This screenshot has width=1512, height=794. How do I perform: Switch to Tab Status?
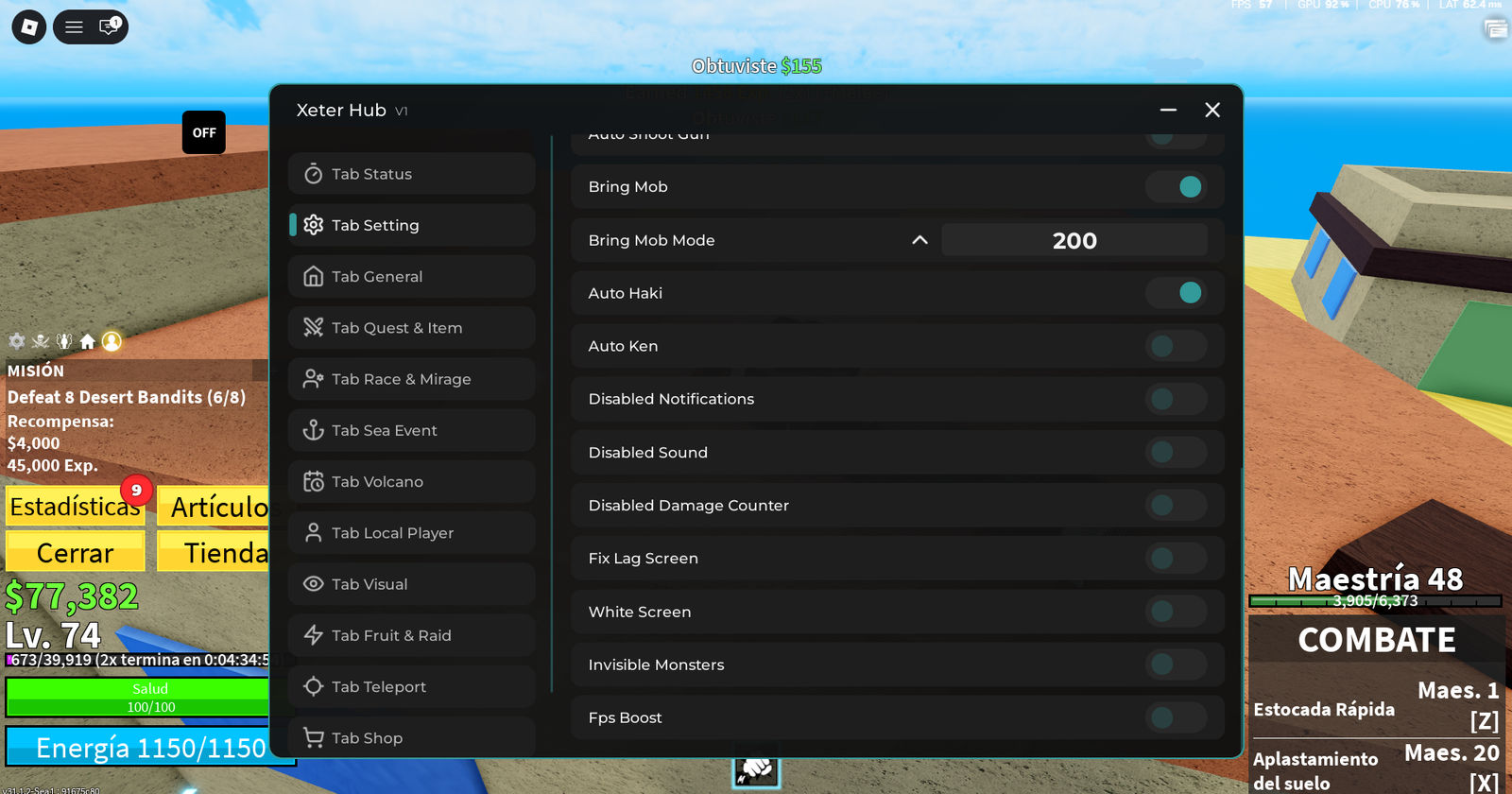[412, 174]
